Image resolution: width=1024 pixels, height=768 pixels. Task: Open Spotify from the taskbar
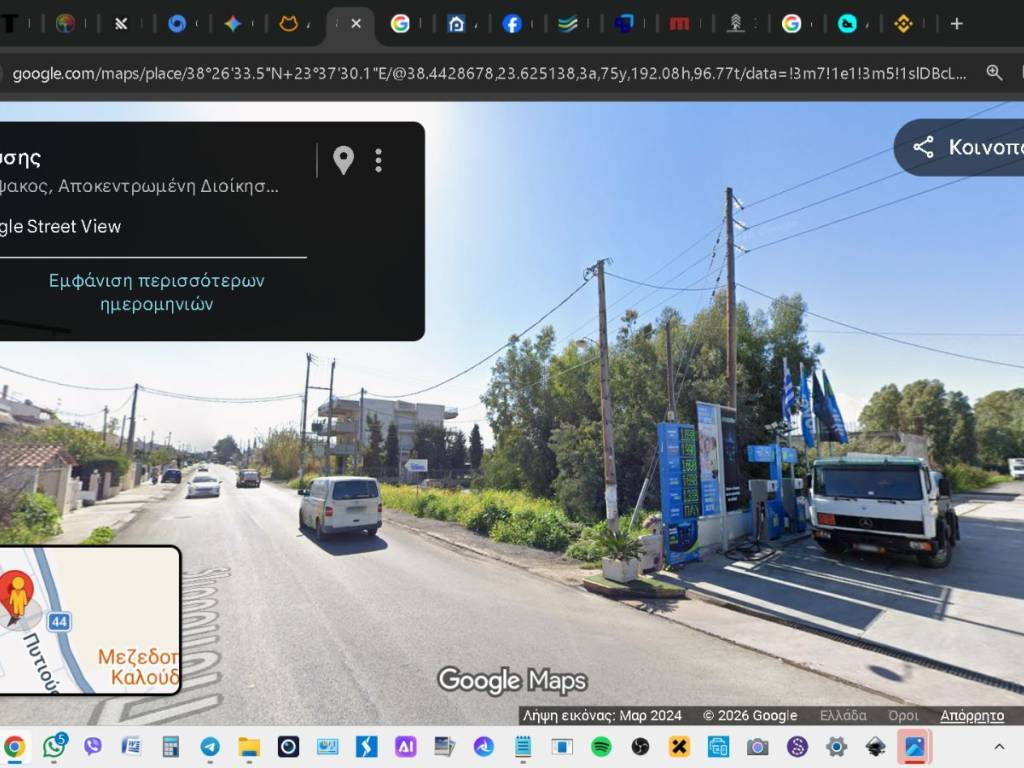(601, 746)
